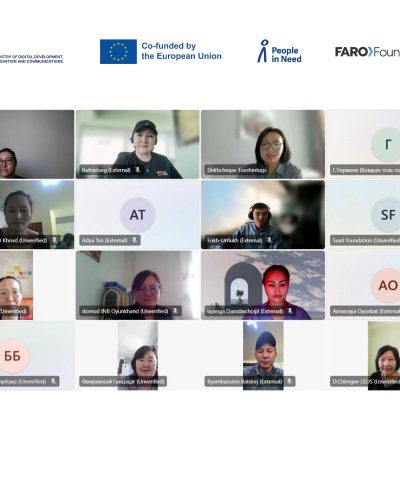Click the muted mic icon beside Battartung
This screenshot has width=400, height=500.
coord(138,170)
